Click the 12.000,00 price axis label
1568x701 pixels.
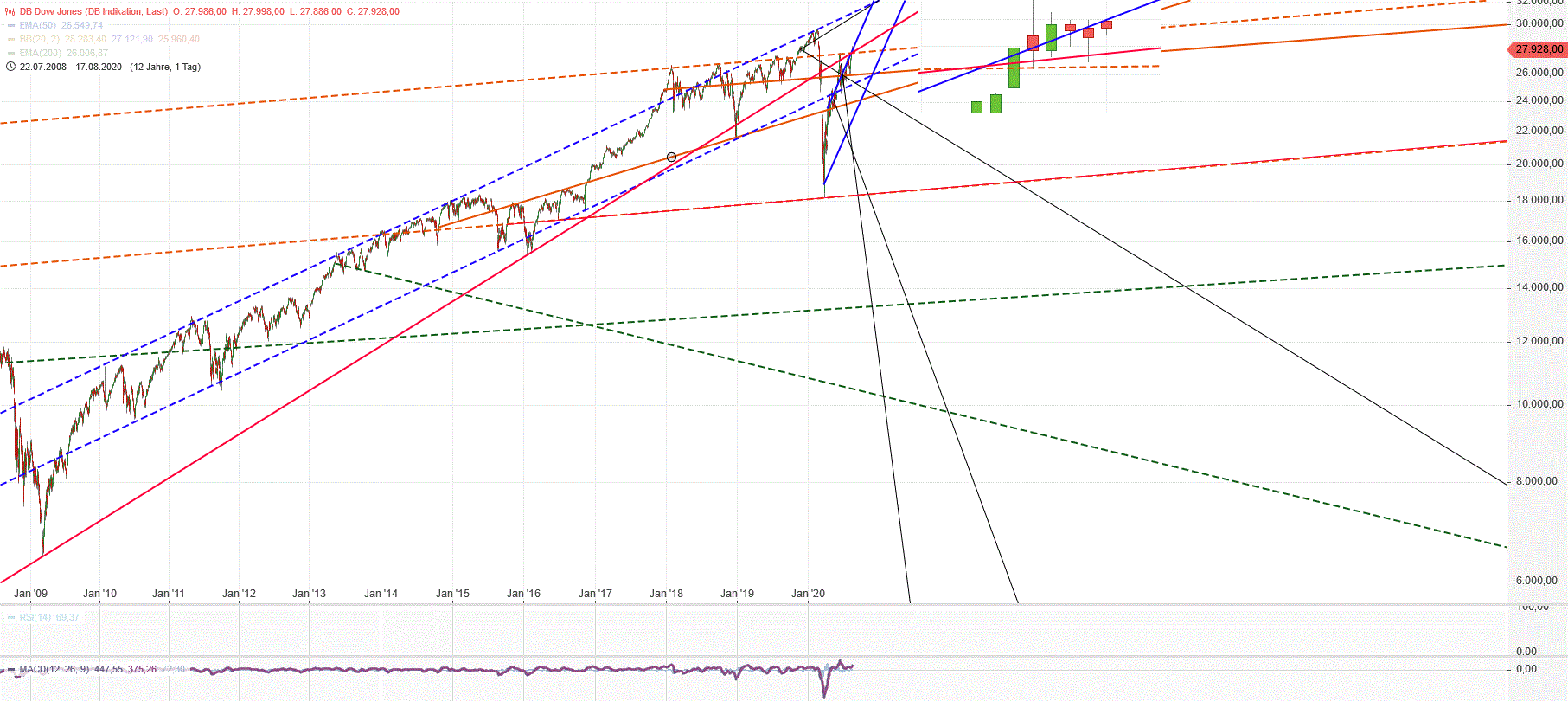[1539, 341]
